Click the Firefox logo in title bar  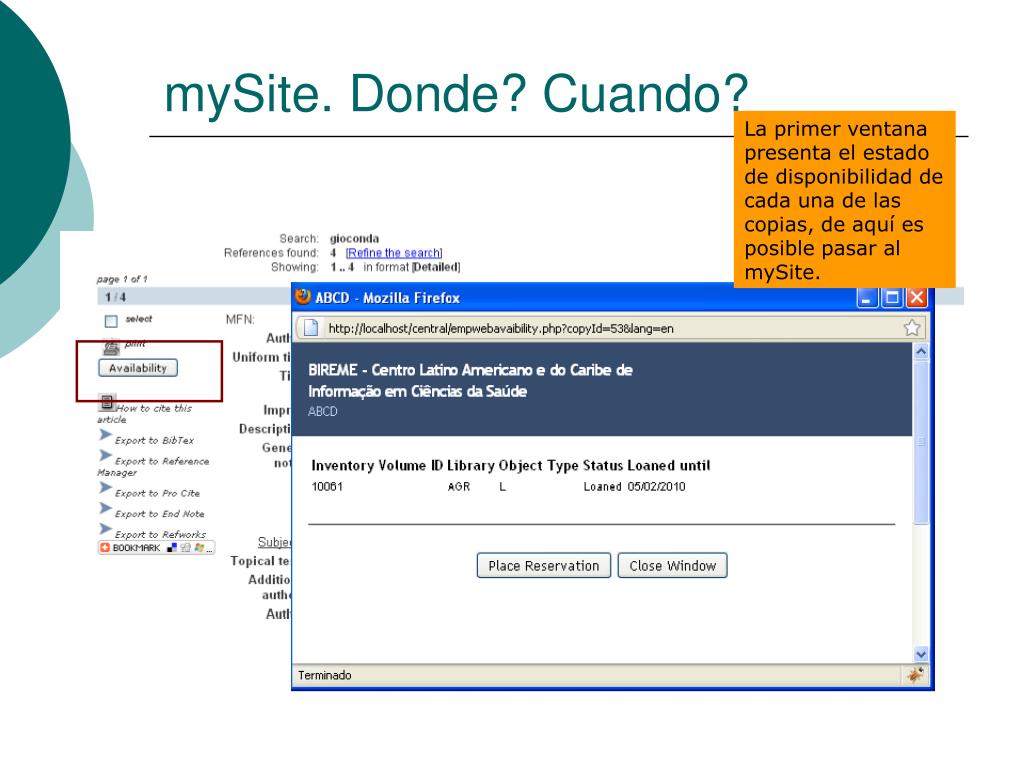(303, 297)
